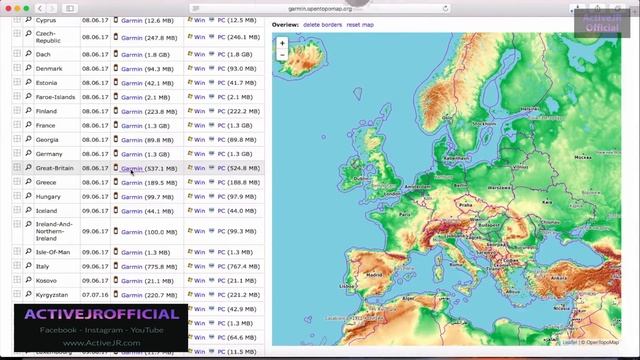Click the device icon beside Czech-Republic Garmin
Viewport: 640px width, 360px height.
click(116, 37)
